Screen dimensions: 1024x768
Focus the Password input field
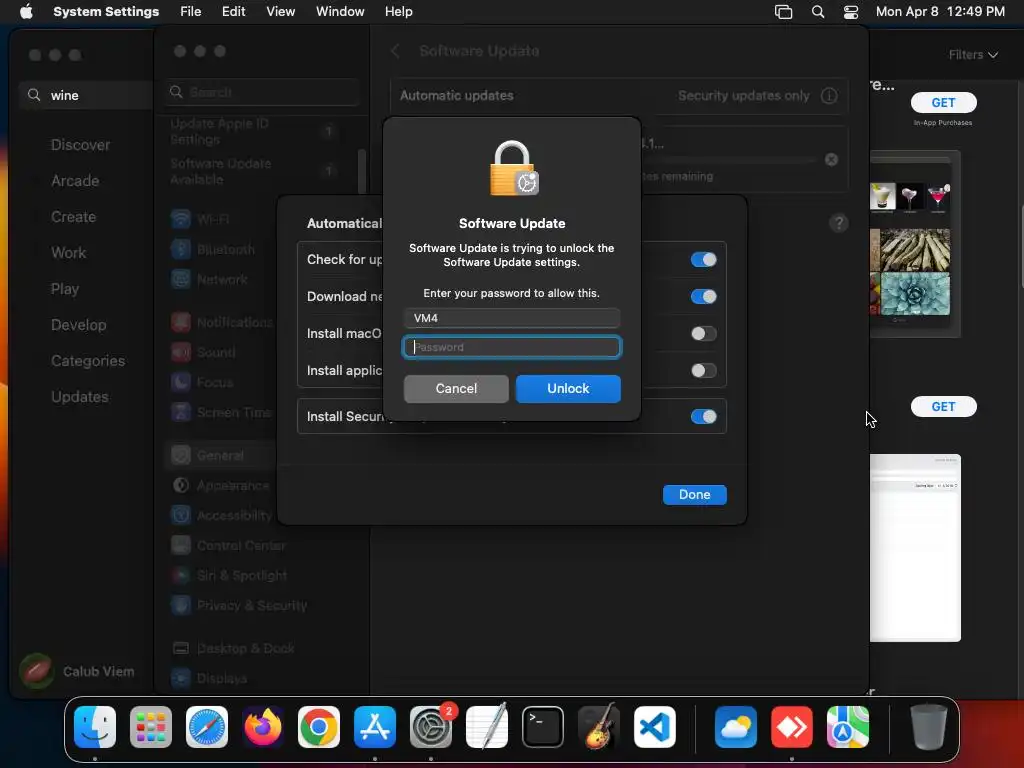[x=511, y=347]
